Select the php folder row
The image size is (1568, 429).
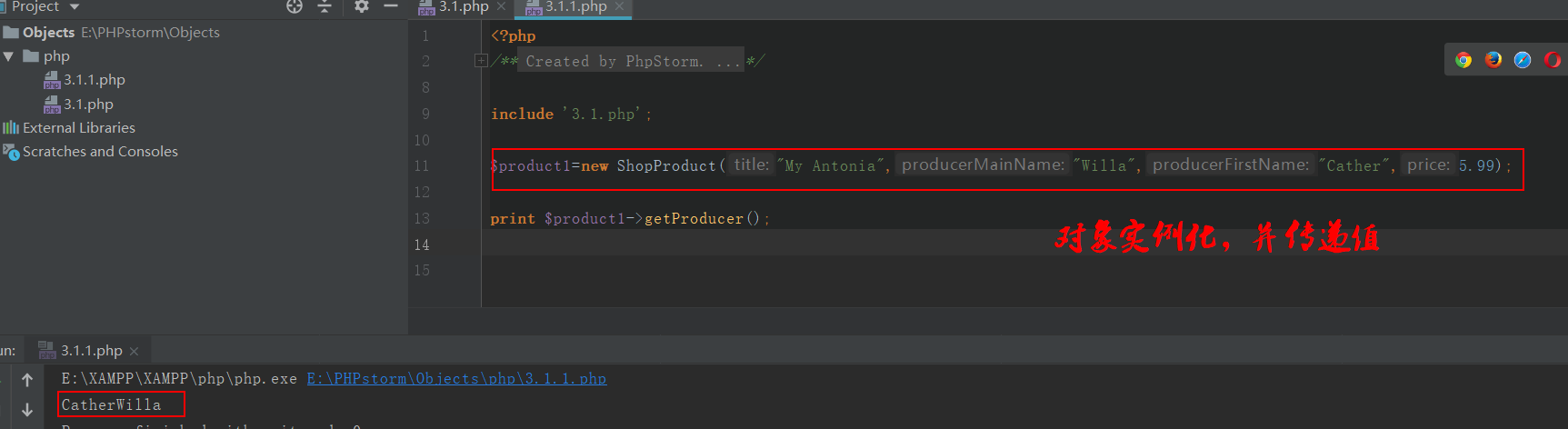click(45, 56)
